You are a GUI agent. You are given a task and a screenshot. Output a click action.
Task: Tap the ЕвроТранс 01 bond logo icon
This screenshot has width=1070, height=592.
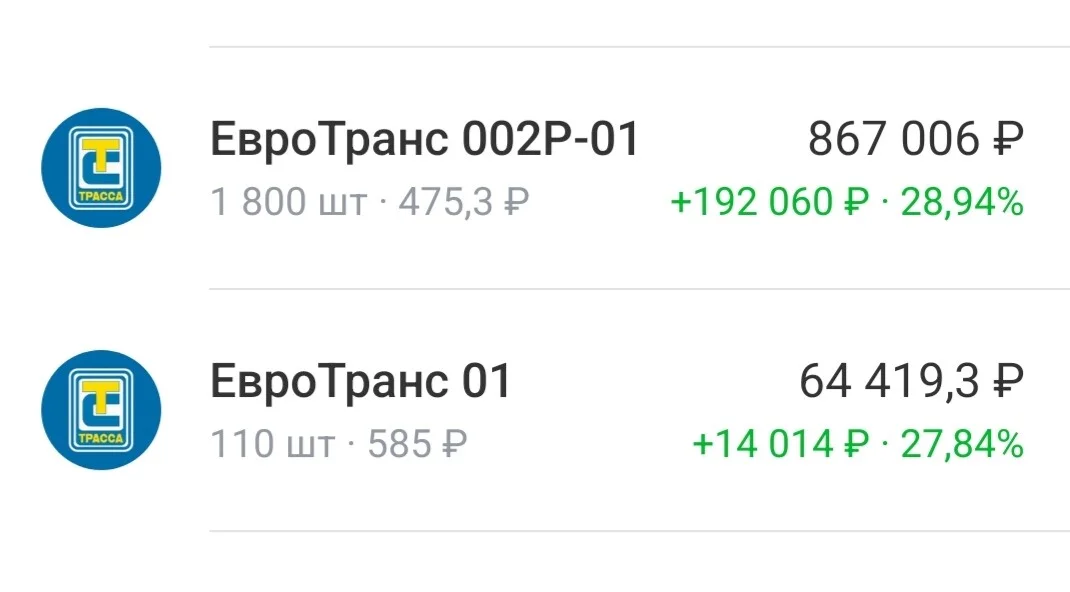[x=101, y=410]
